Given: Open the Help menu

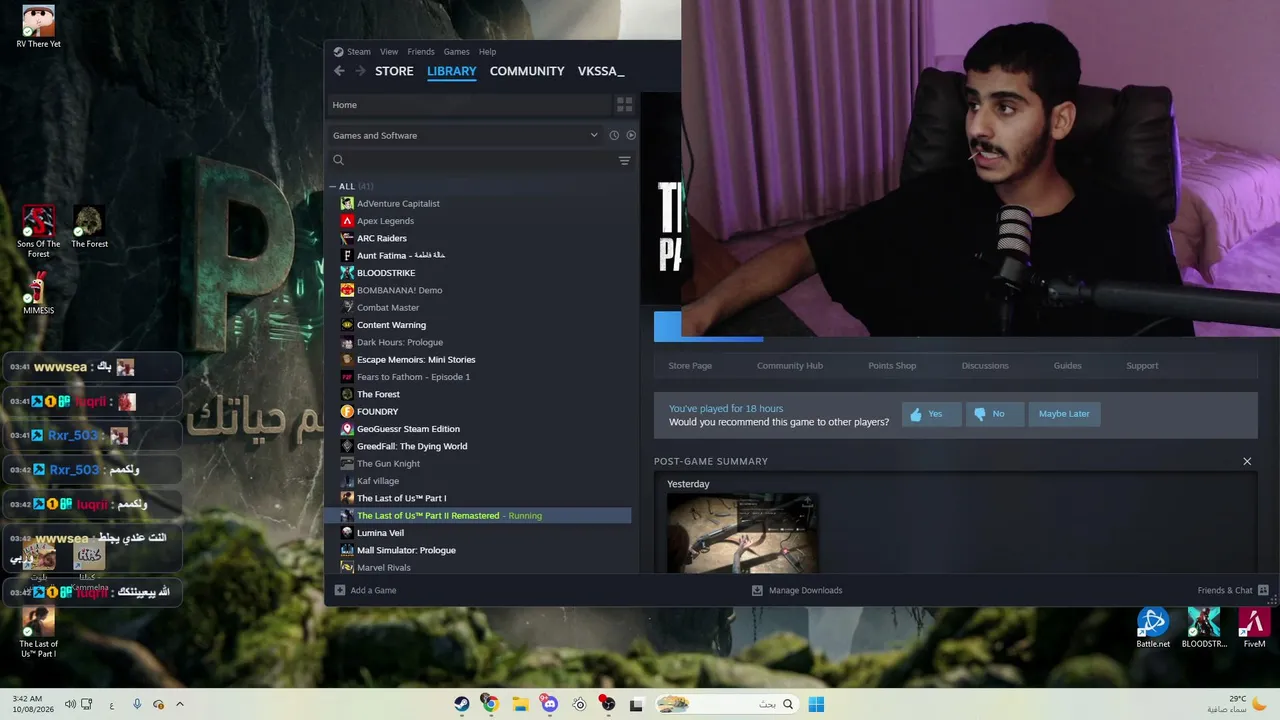Looking at the screenshot, I should 487,52.
